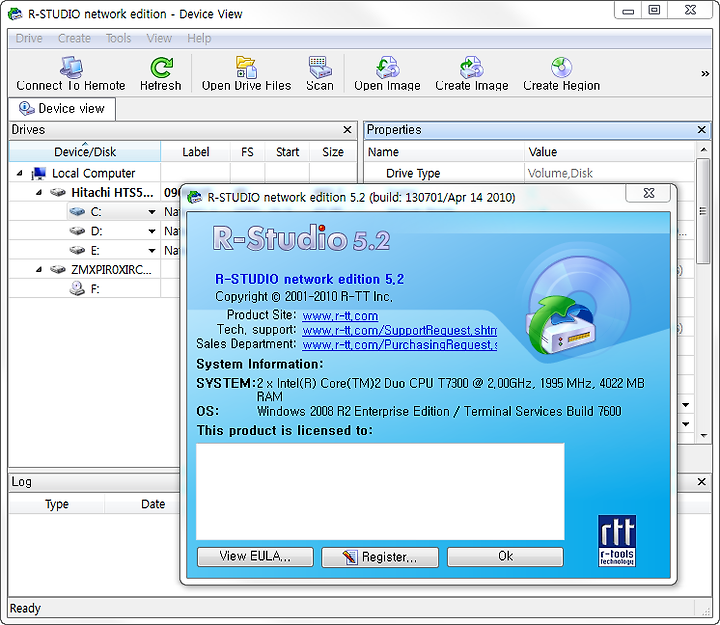Open the Drive menu

click(29, 38)
